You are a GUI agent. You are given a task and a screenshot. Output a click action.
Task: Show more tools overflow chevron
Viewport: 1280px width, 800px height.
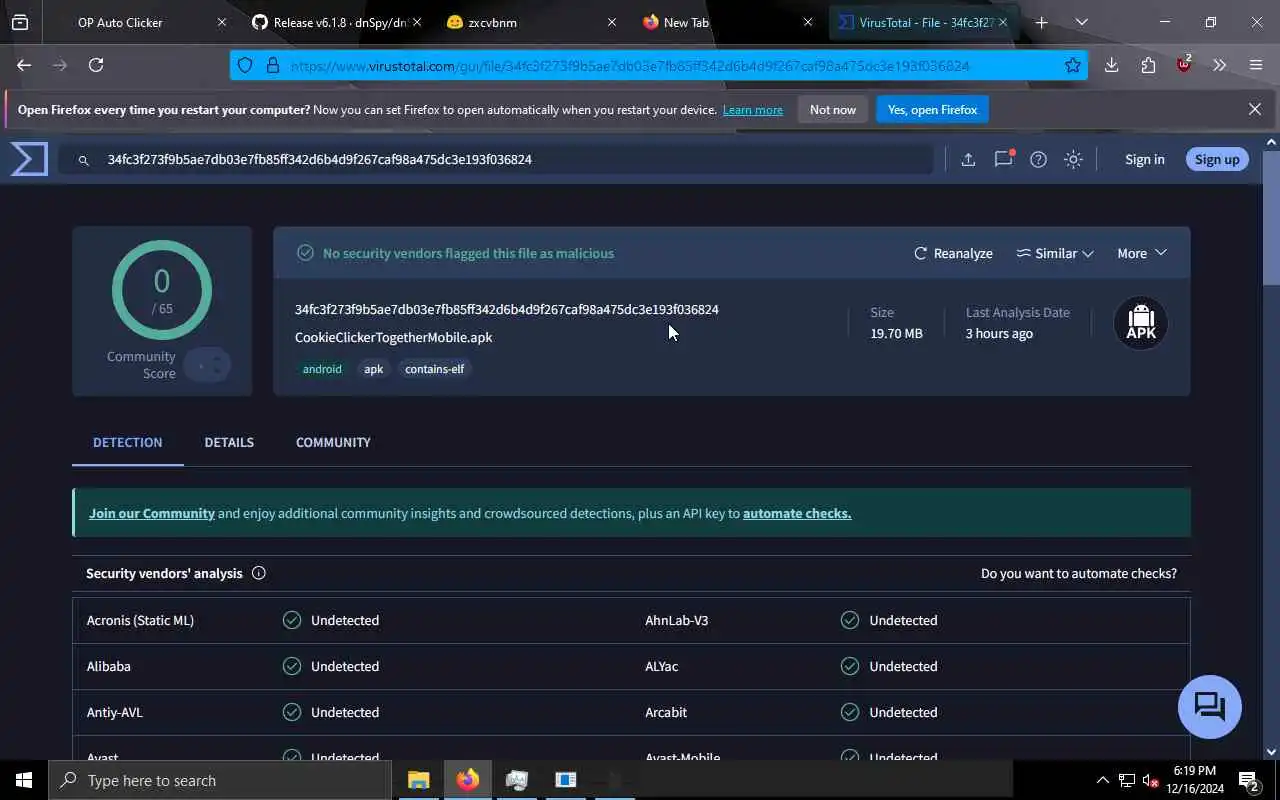pos(1219,65)
